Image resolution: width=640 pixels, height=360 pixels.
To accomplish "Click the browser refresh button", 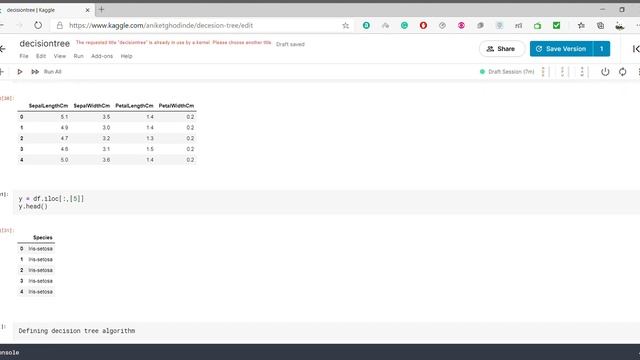I will [38, 25].
